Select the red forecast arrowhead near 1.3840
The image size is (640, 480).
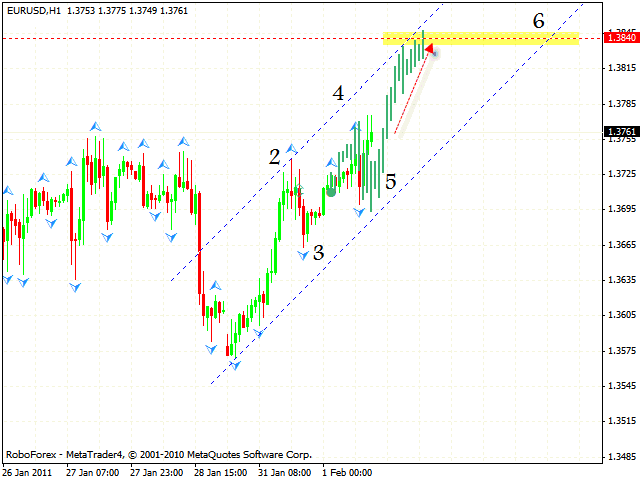[x=429, y=49]
